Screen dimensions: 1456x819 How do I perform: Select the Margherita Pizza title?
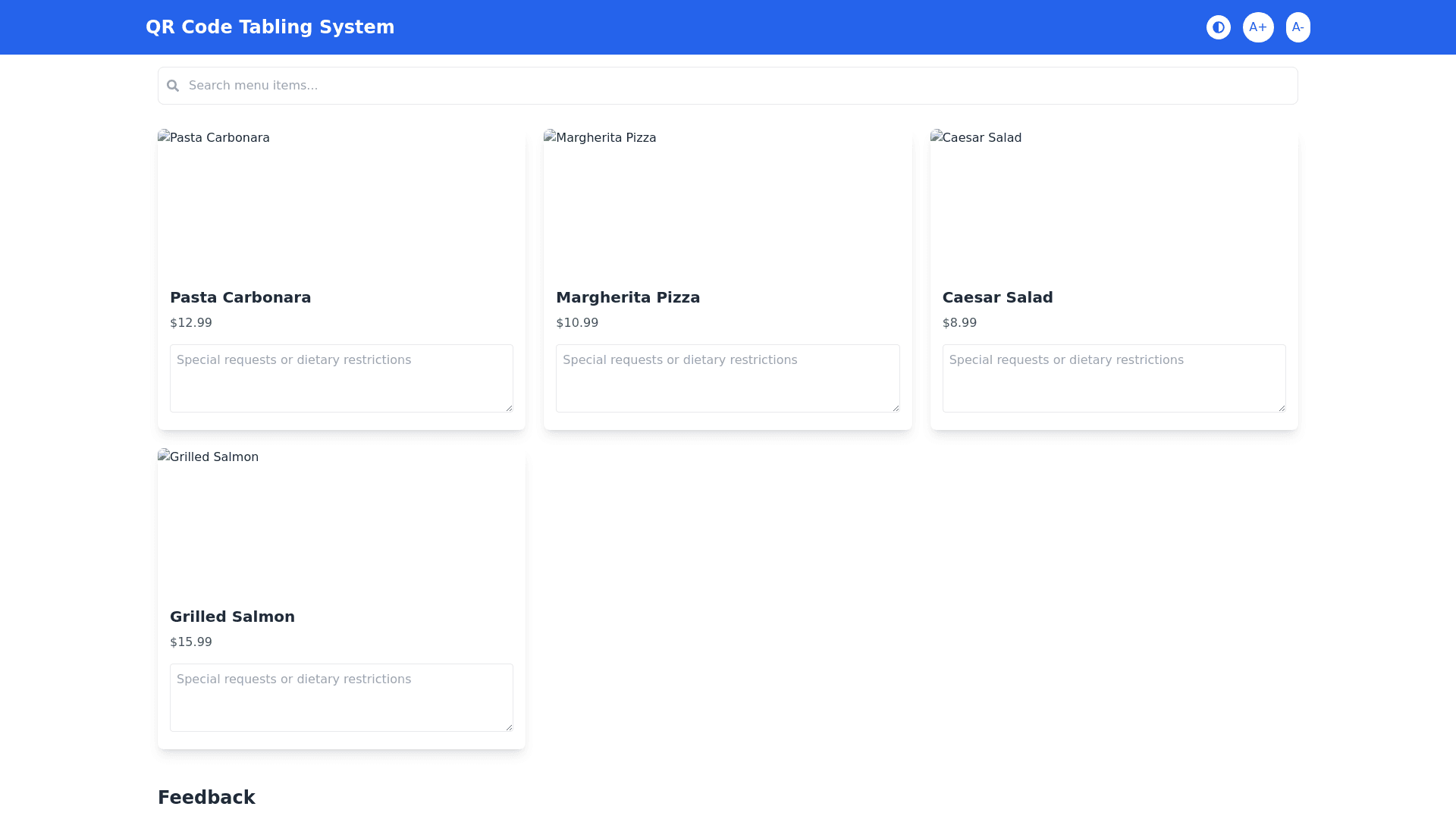628,297
